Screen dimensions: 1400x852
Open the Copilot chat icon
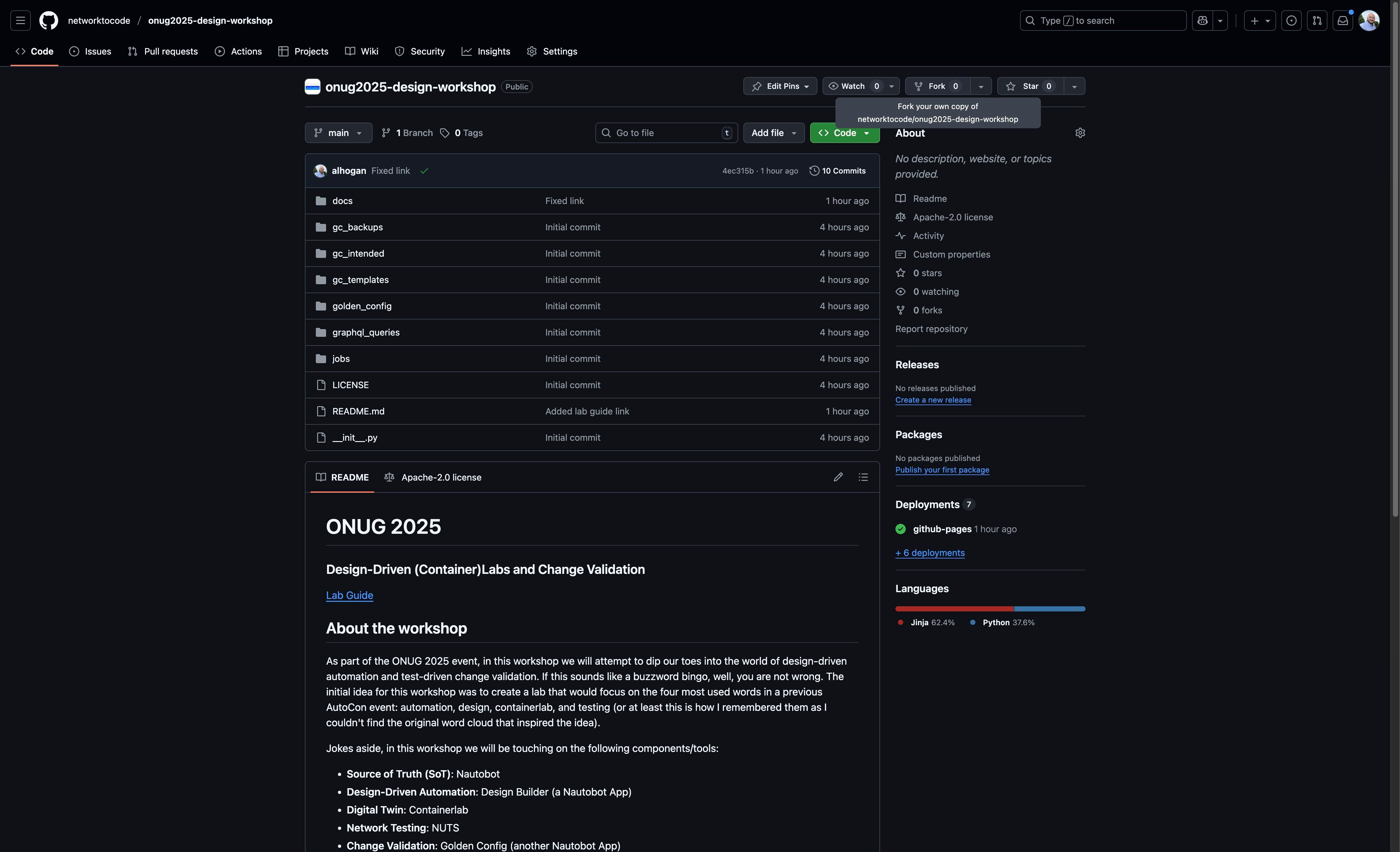[1202, 21]
